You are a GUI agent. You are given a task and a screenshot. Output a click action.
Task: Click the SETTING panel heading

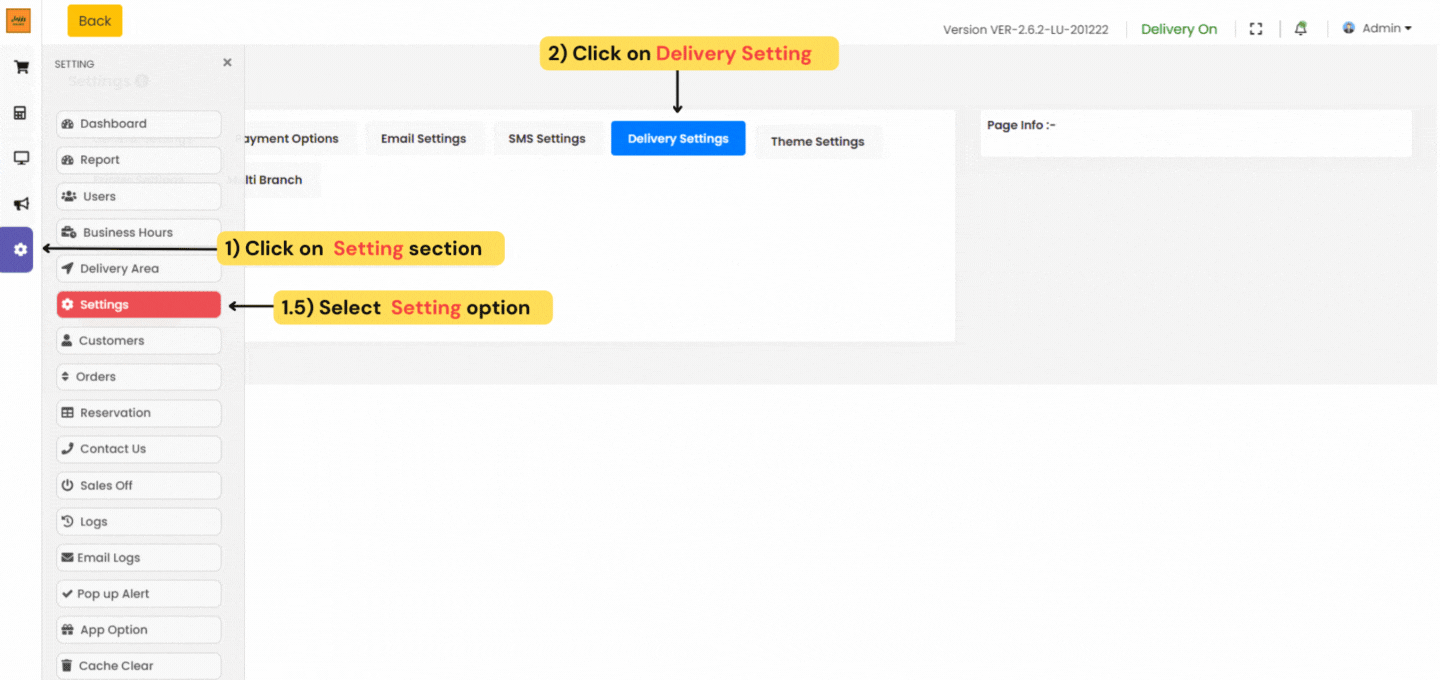[74, 64]
